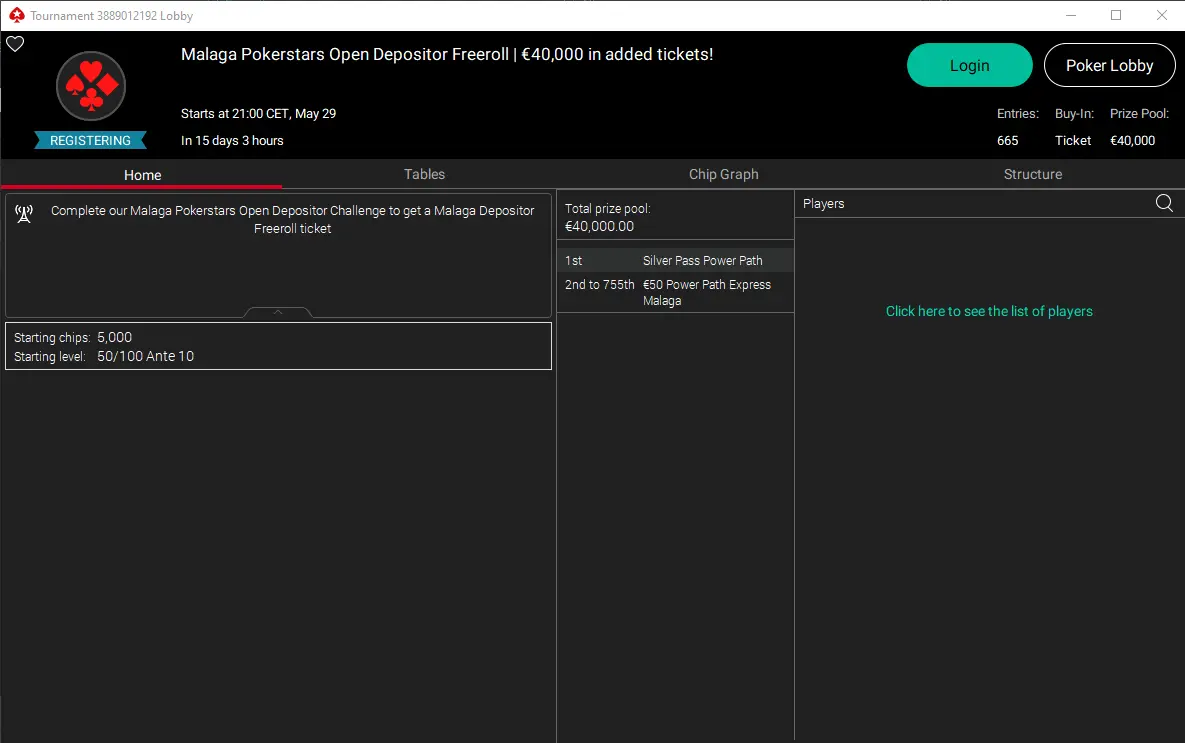Click the Starting chips 5,000 value

114,337
